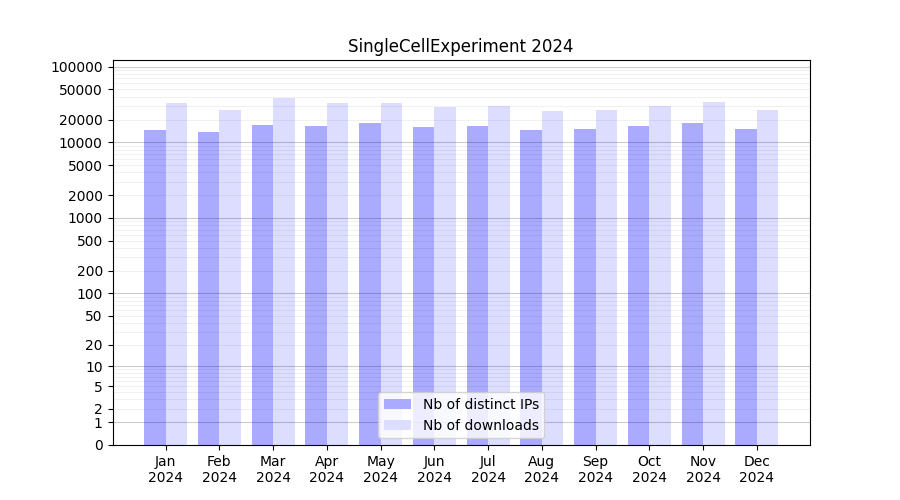Screen dimensions: 900x500
Task: Click the Apr 2024 x-axis label
Action: pos(327,469)
